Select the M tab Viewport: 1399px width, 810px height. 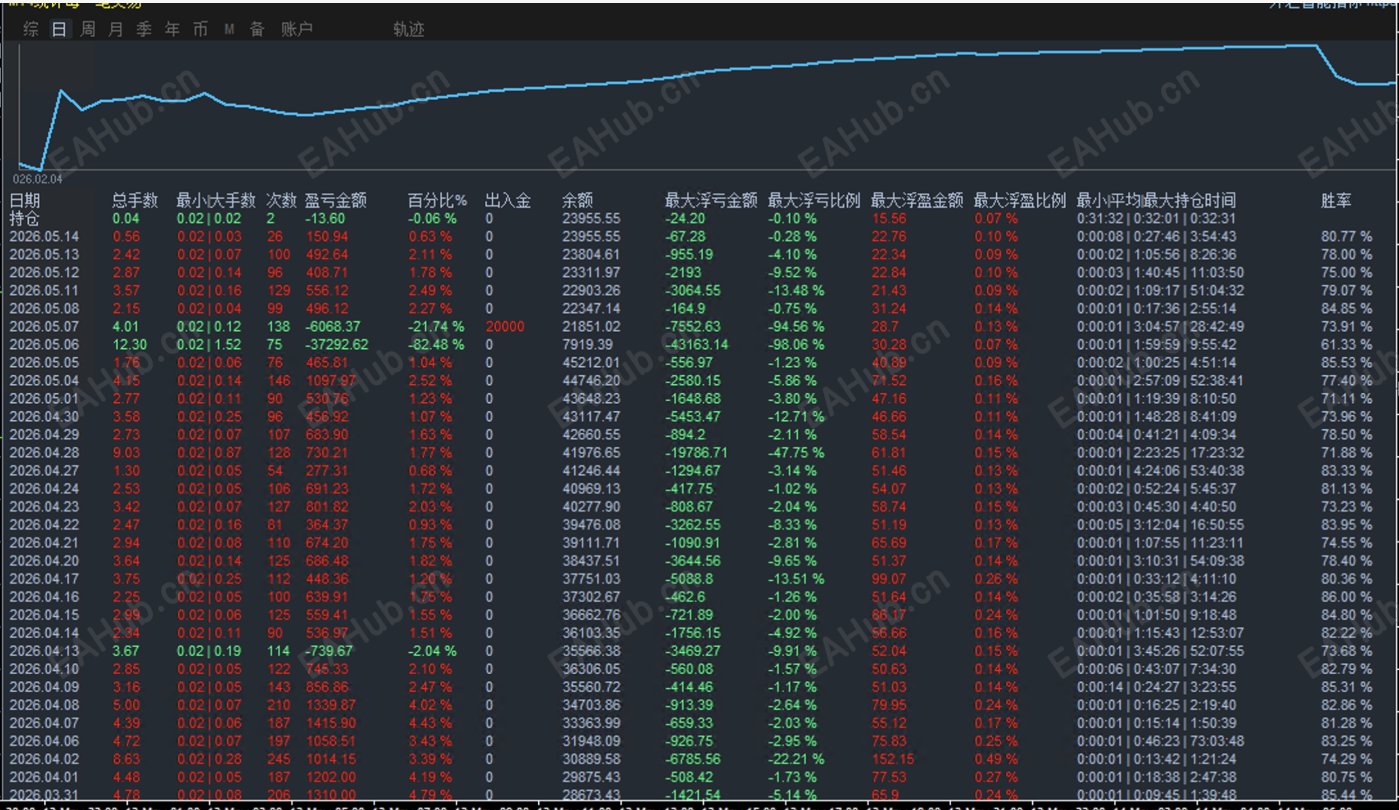(229, 29)
